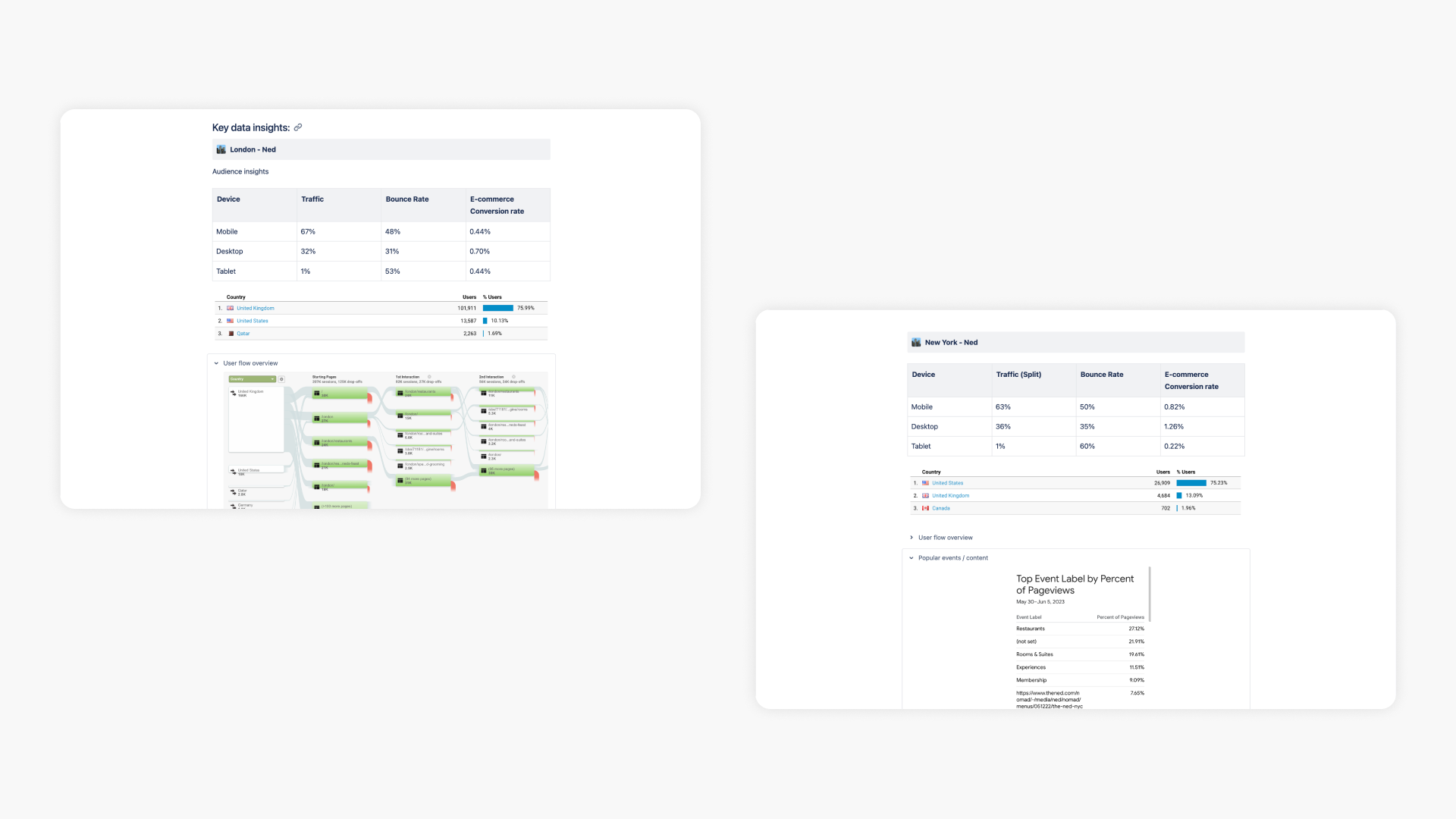The width and height of the screenshot is (1456, 819).
Task: Click the London - Ned cityscape icon
Action: point(221,149)
